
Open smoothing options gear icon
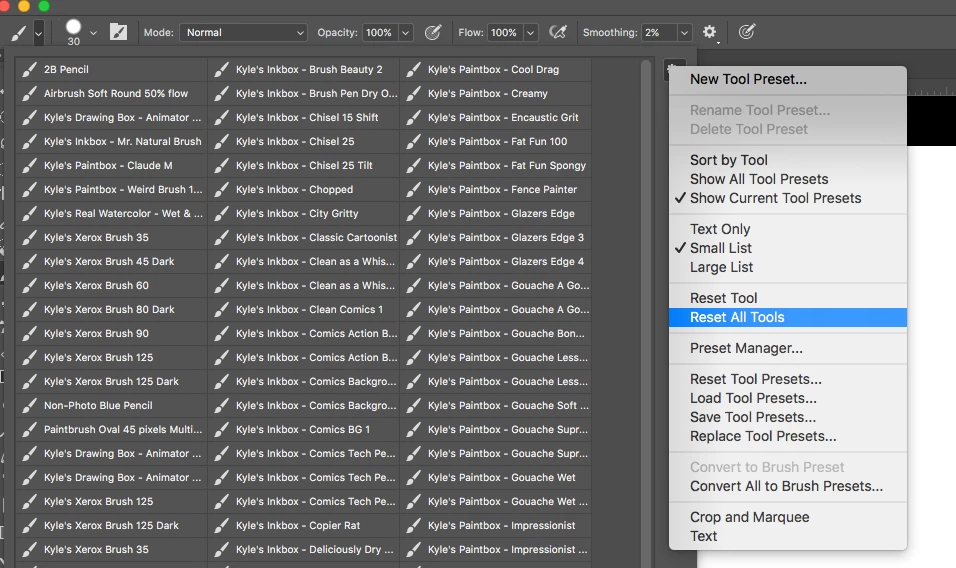tap(710, 32)
